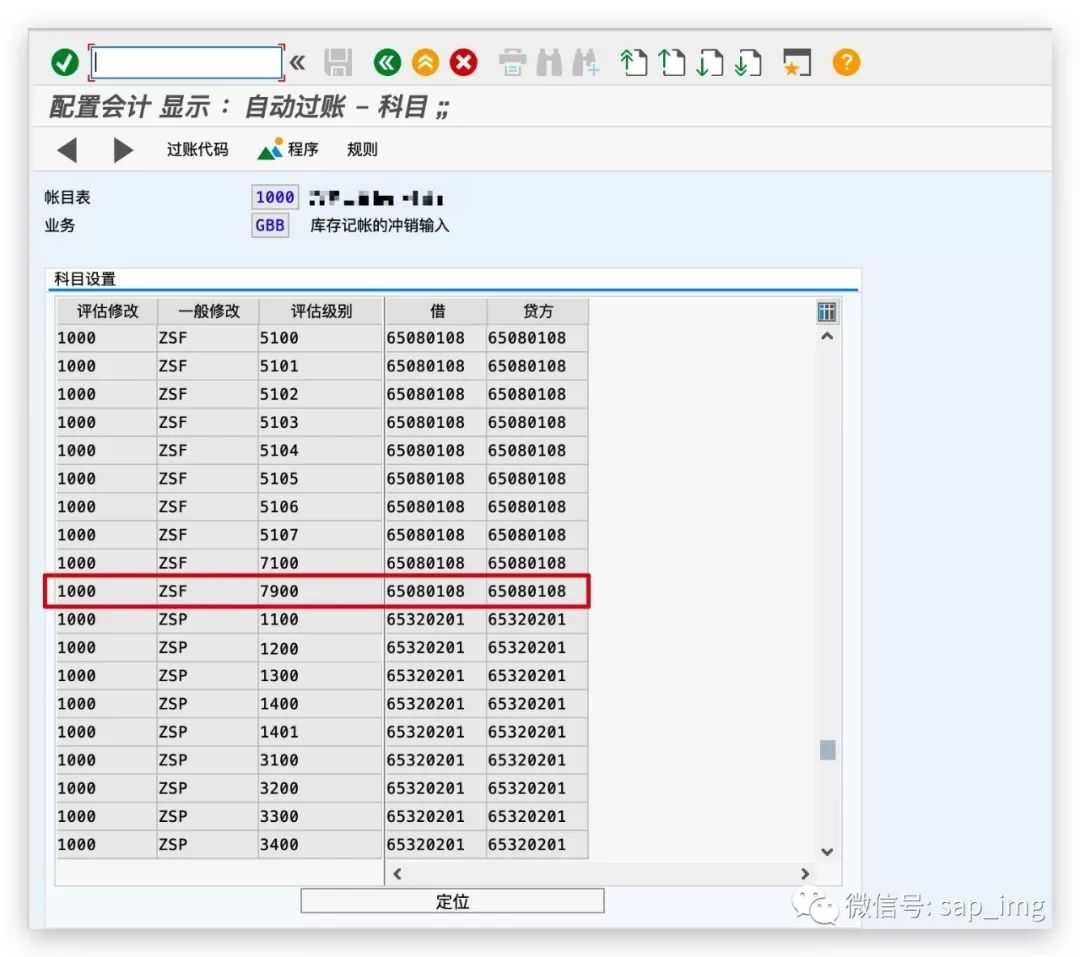Select valuation class cell 5103
The height and width of the screenshot is (957, 1080).
[320, 422]
